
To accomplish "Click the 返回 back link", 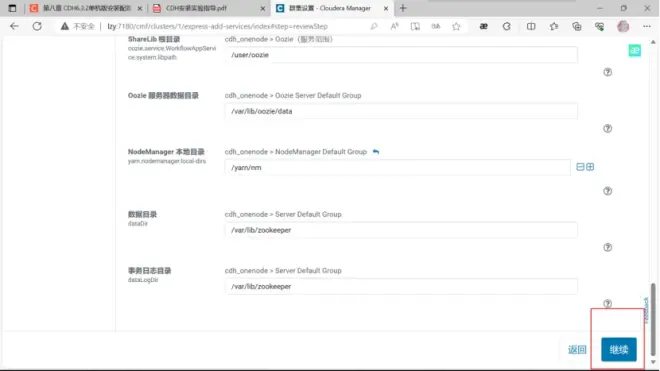I will tap(577, 350).
